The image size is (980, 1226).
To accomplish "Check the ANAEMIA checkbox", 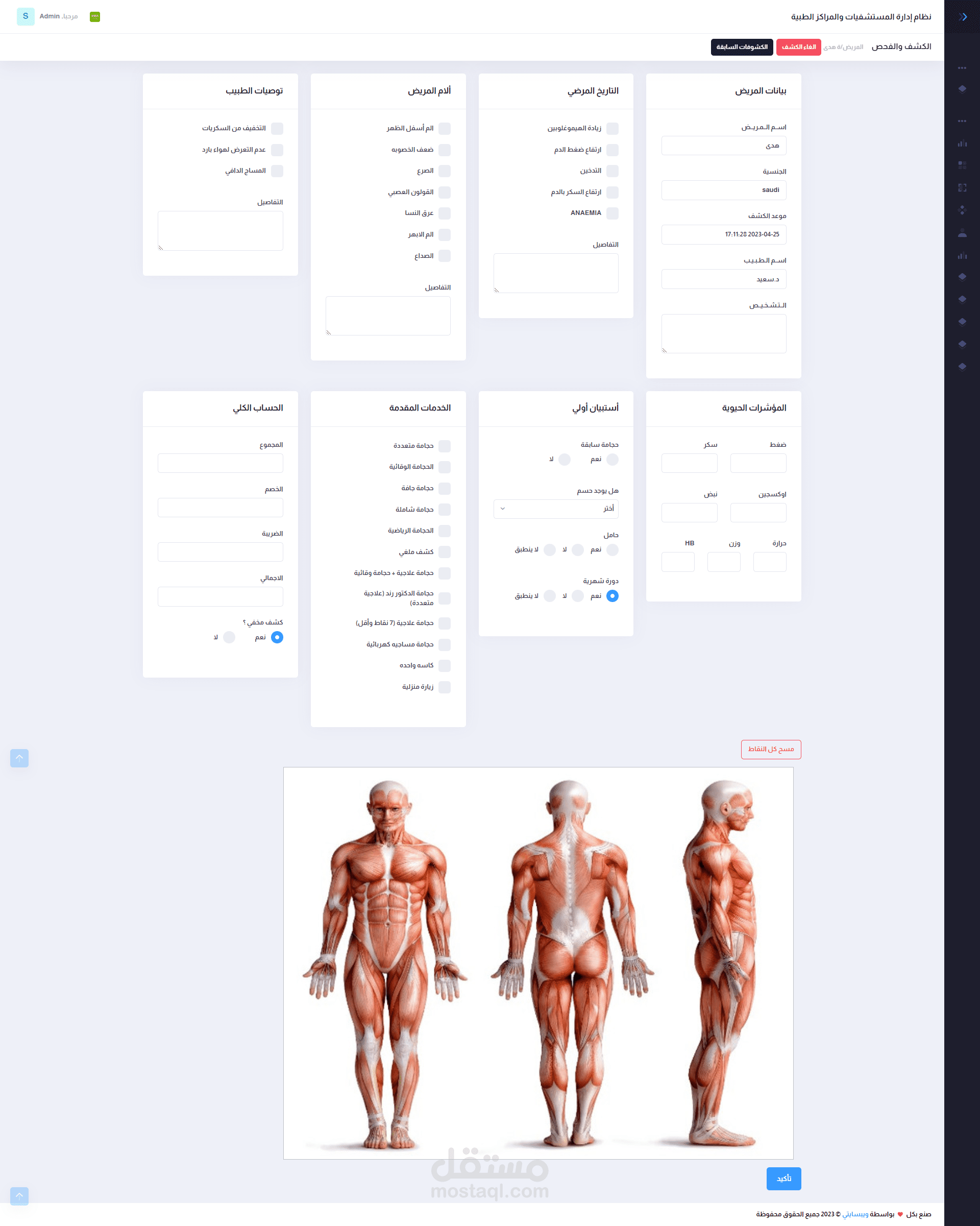I will [x=612, y=213].
